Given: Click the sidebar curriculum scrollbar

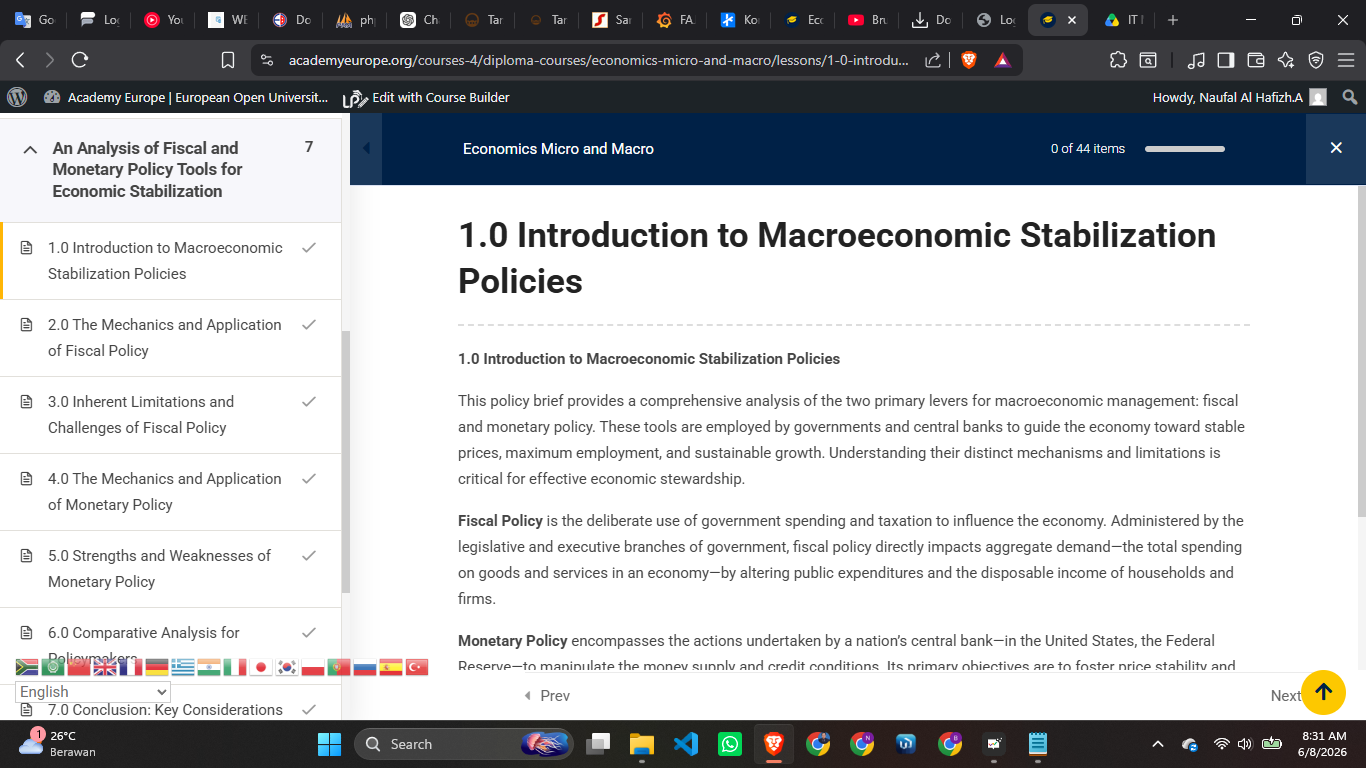Looking at the screenshot, I should (346, 460).
